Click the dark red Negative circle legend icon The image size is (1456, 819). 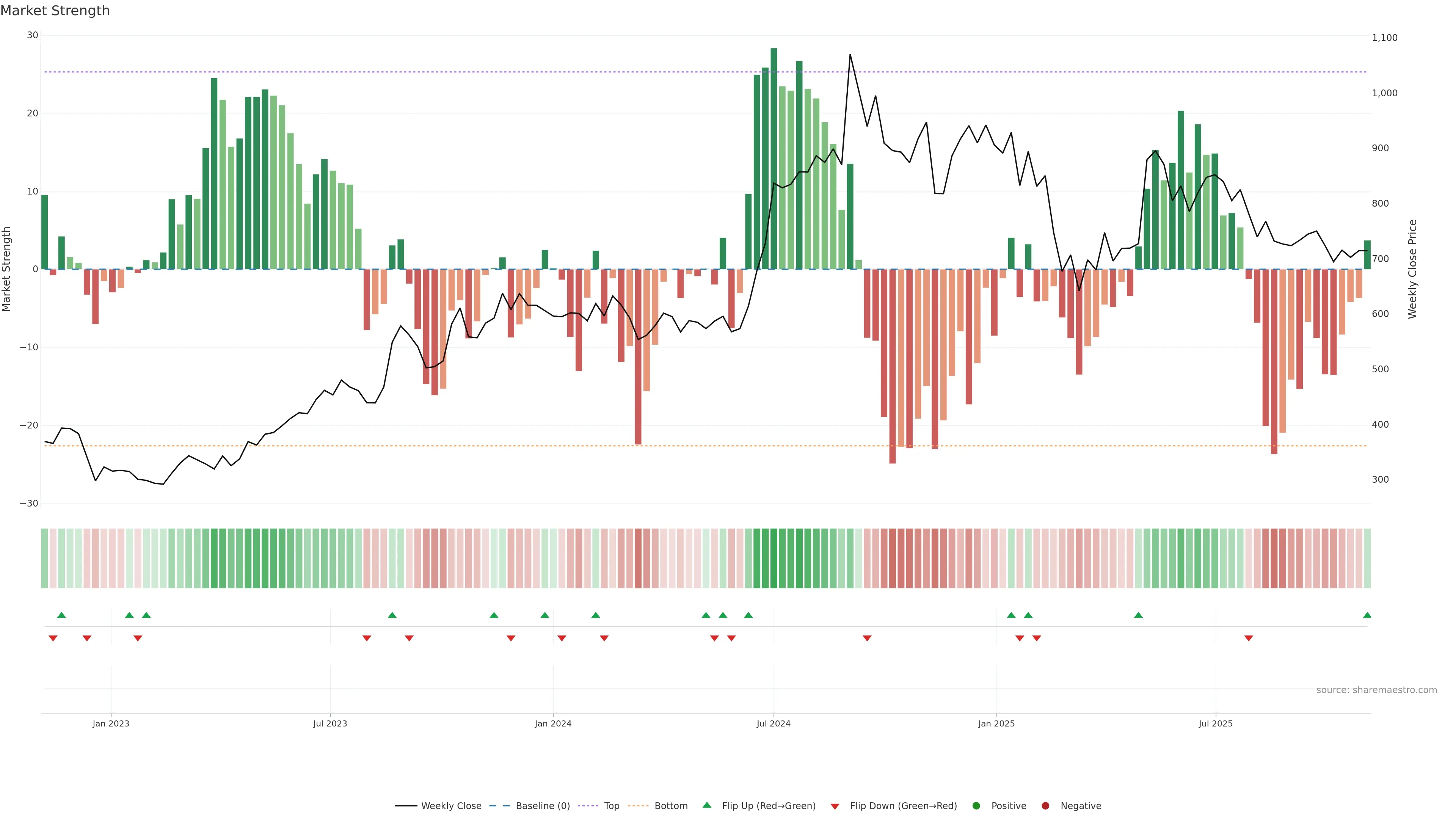click(1045, 805)
